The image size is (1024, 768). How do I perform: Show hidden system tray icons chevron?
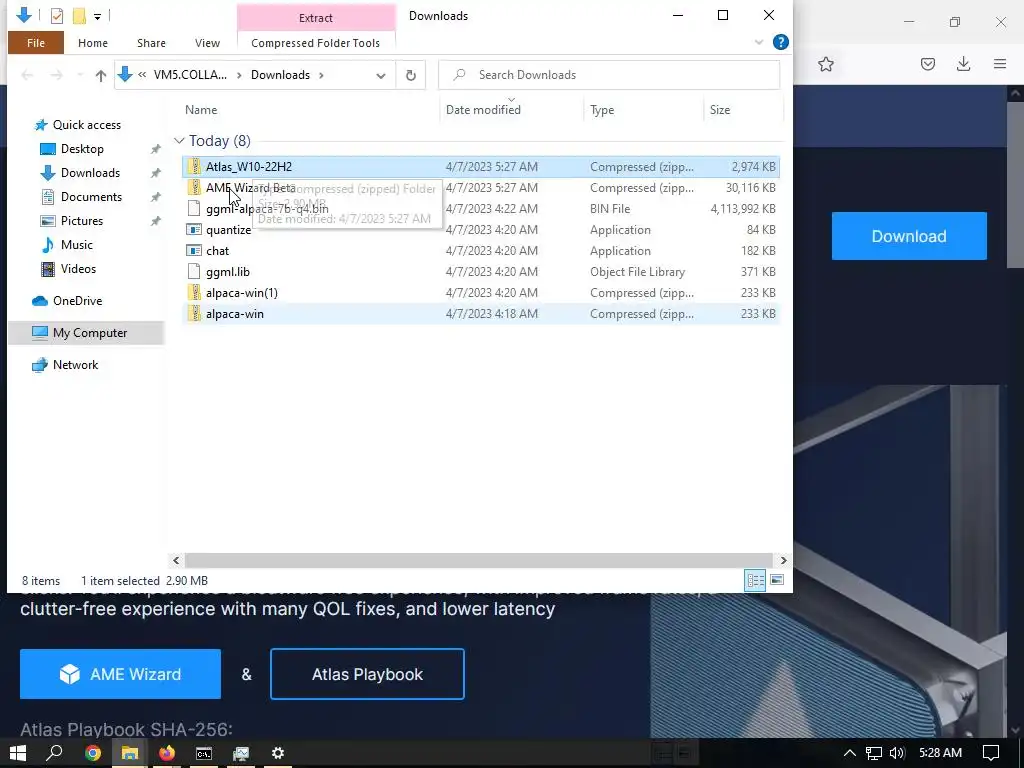point(850,753)
